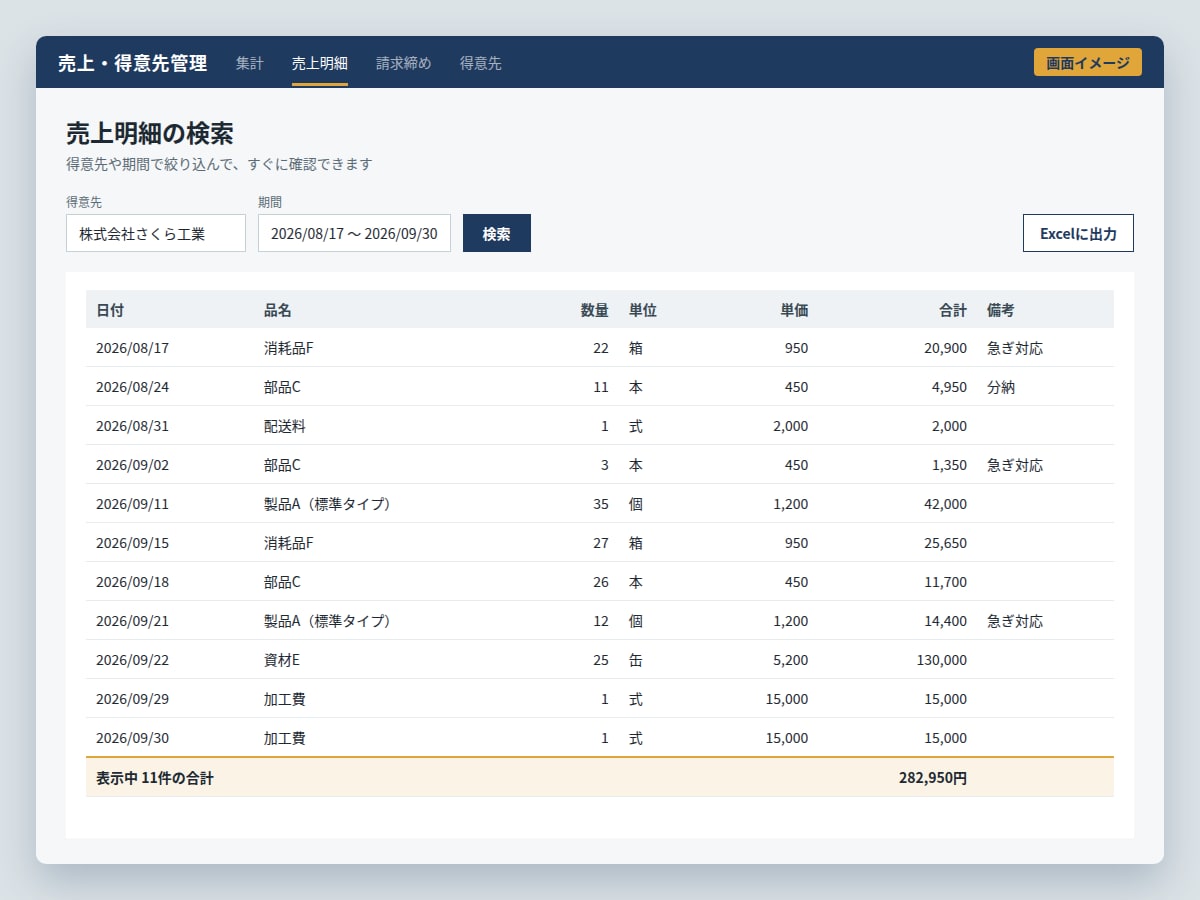1200x900 pixels.
Task: Click the 資材E item name
Action: [282, 660]
